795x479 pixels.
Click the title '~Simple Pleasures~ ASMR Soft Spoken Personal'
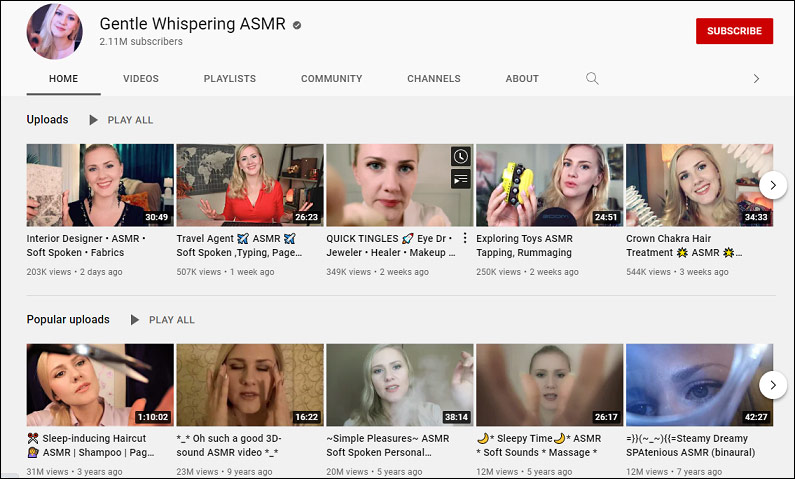[x=388, y=445]
